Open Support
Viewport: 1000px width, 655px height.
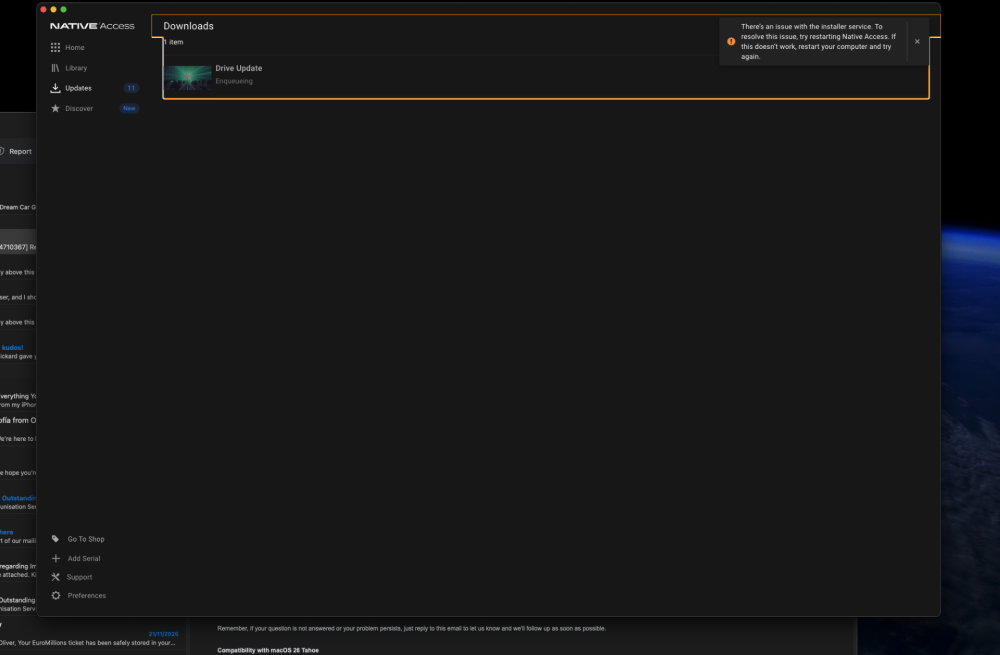click(79, 577)
